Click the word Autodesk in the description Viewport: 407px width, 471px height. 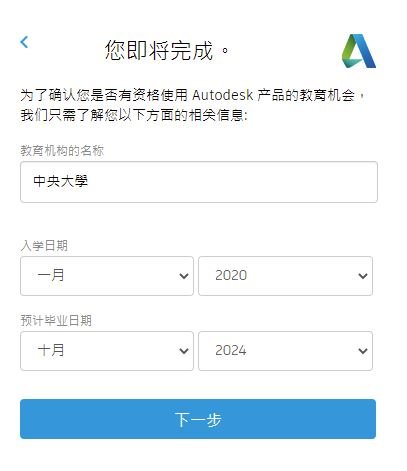point(223,95)
